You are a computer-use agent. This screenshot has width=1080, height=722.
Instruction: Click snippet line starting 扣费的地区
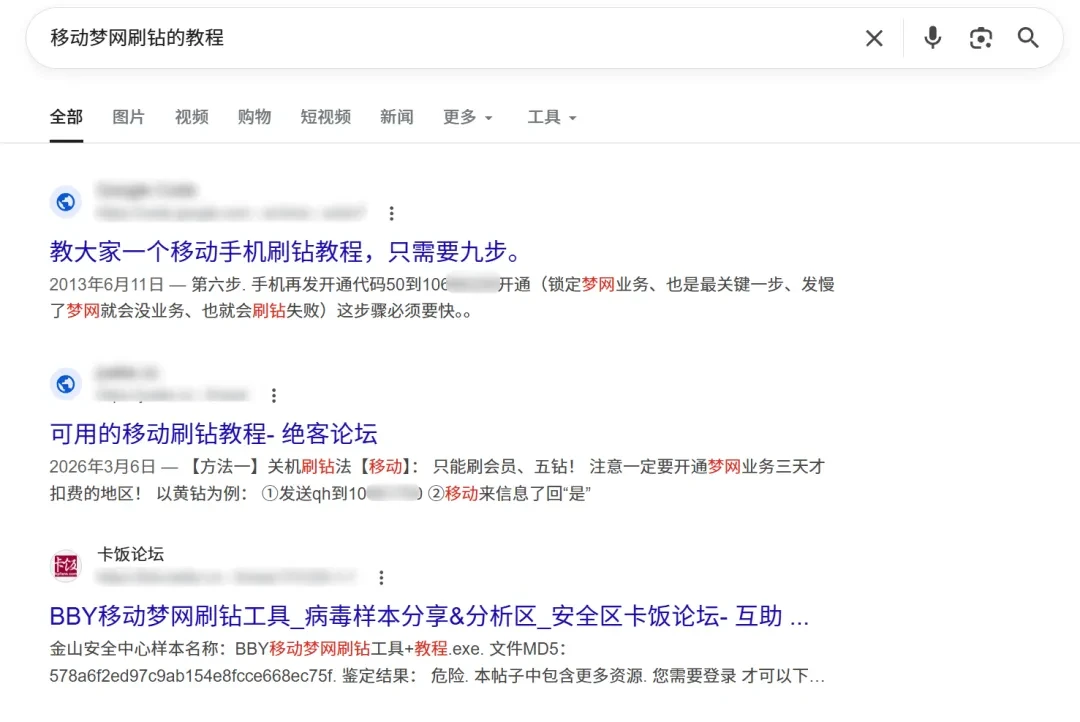point(320,493)
